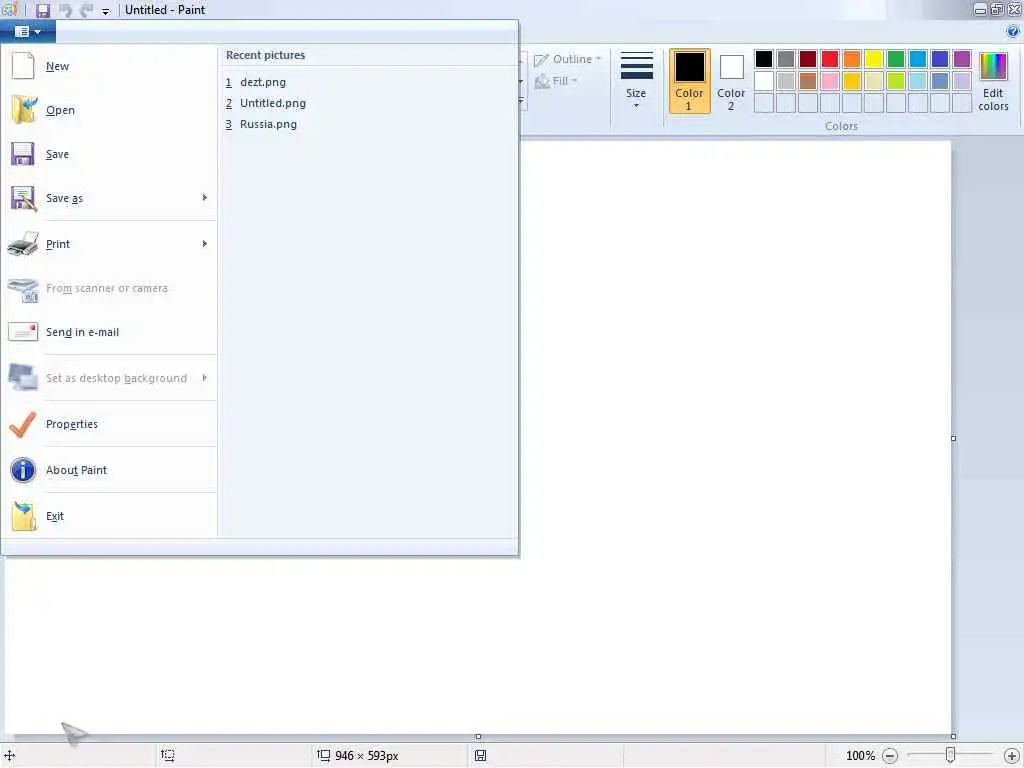Screen dimensions: 1024x768
Task: Click the file size disk icon in status bar
Action: [480, 756]
